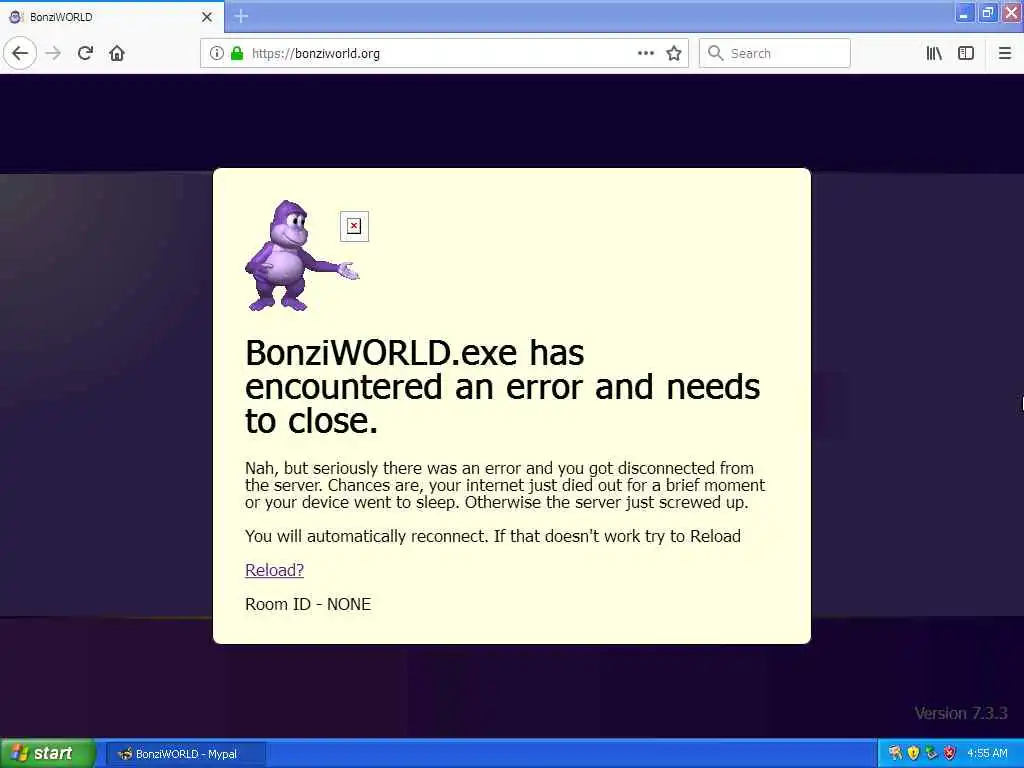Click into the Search field
Viewport: 1024px width, 768px height.
coord(775,53)
